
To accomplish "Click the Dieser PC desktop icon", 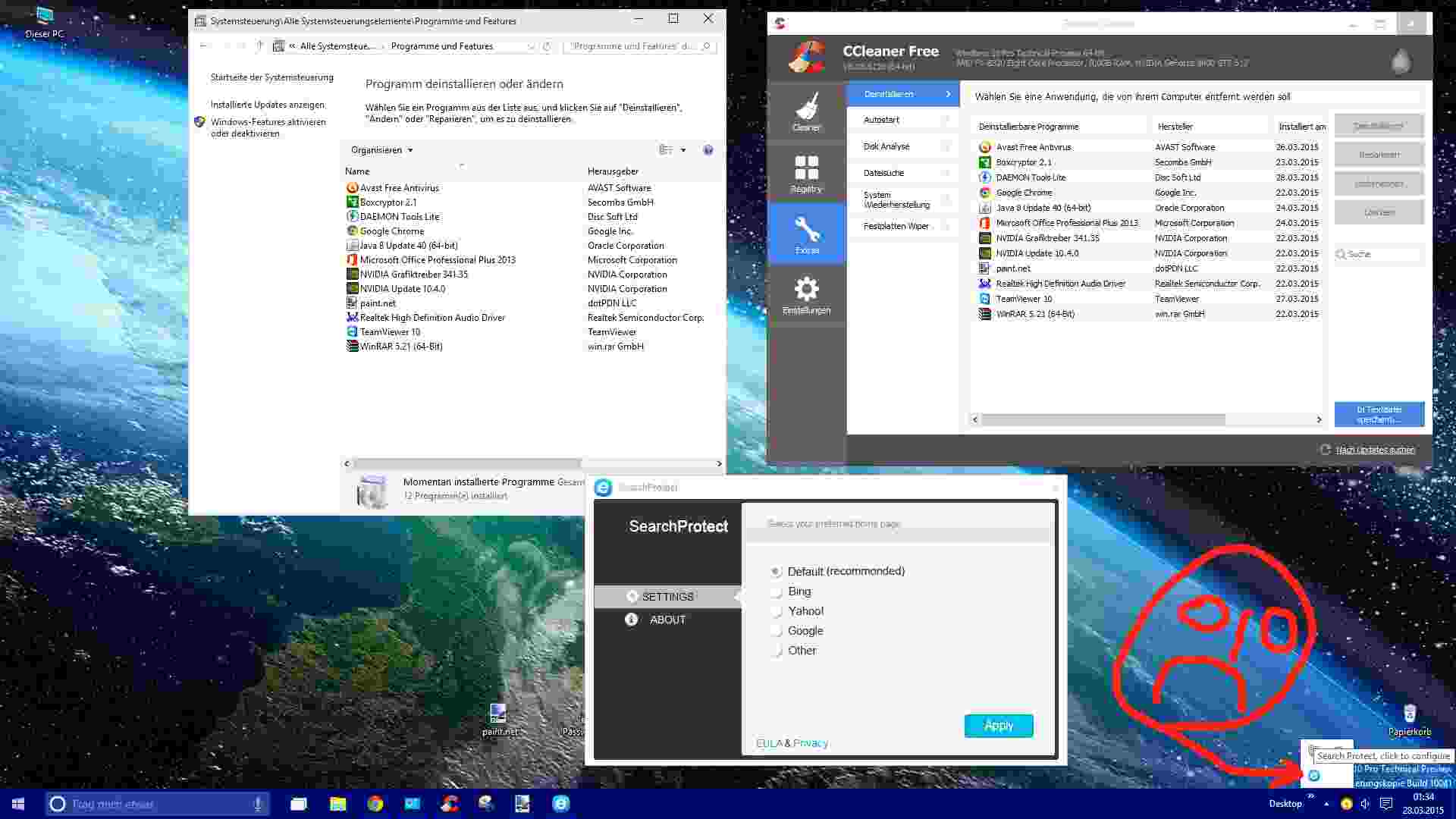I will [45, 23].
